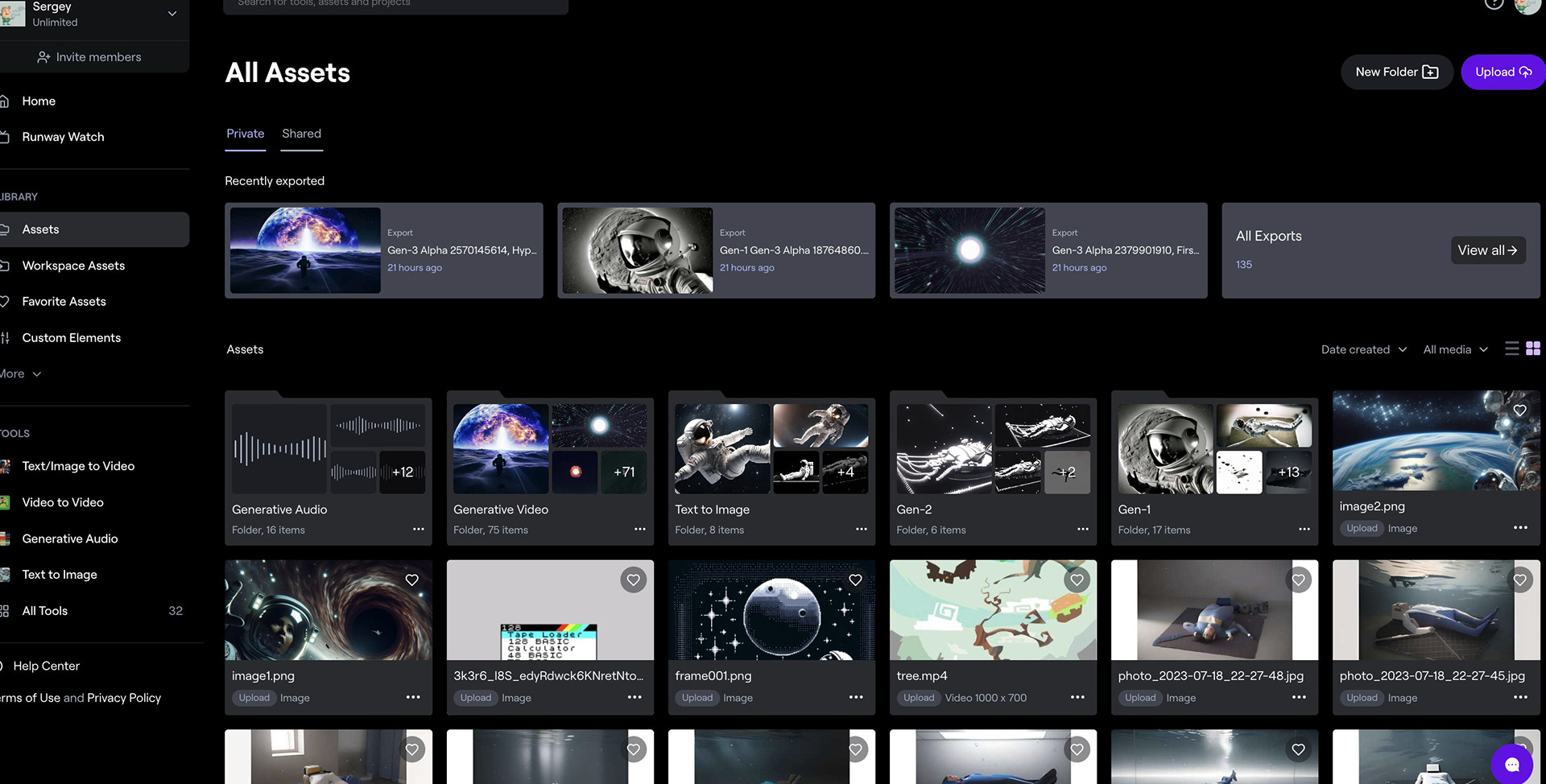Select the Shared tab
Viewport: 1546px width, 784px height.
pos(301,134)
